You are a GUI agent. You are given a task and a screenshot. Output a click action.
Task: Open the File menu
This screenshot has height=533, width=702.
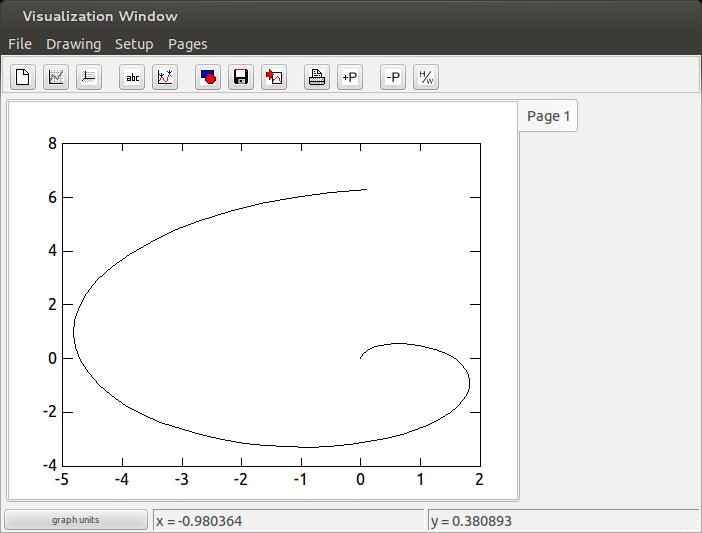point(20,44)
